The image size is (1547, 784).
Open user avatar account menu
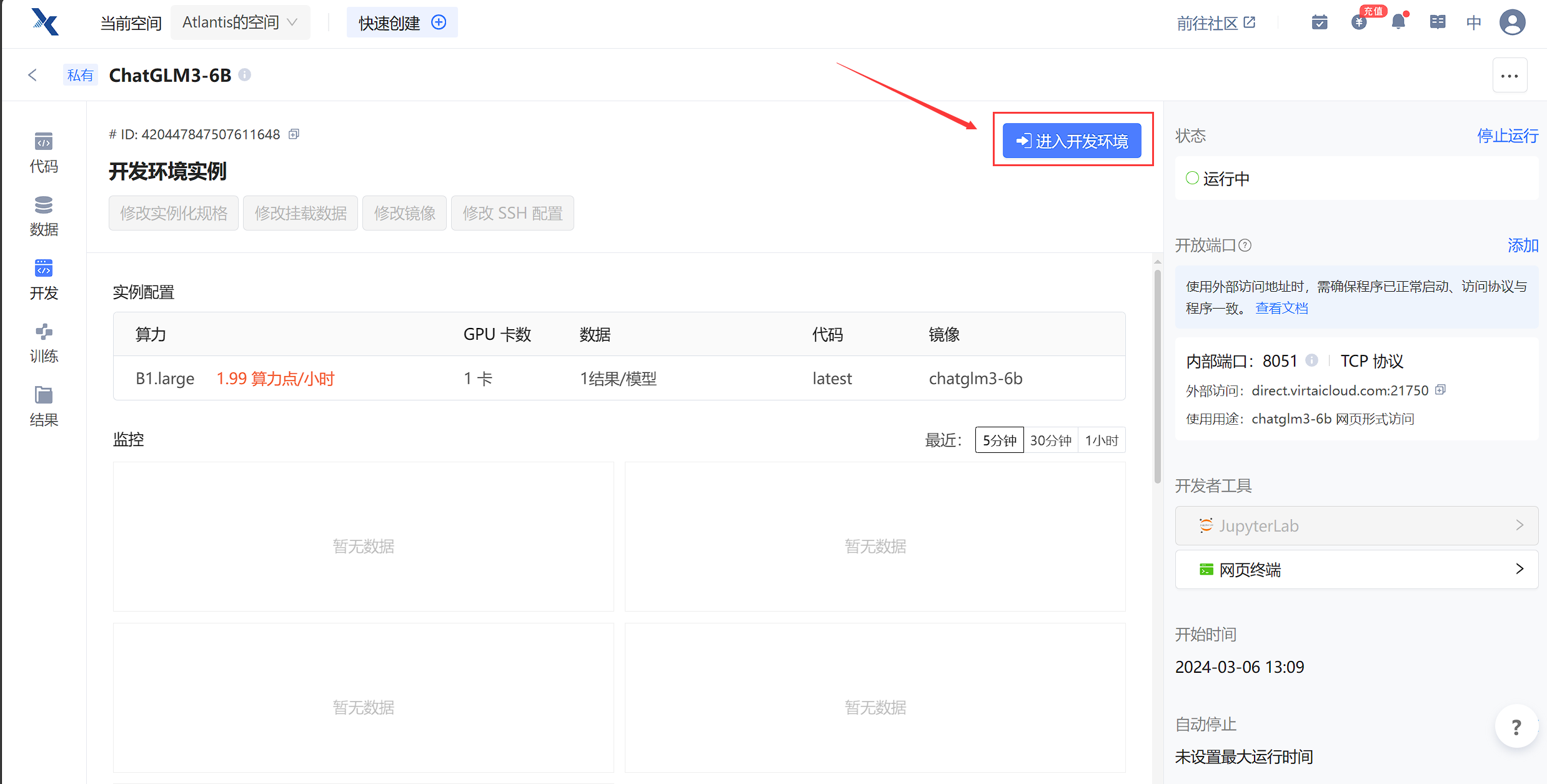click(x=1512, y=22)
